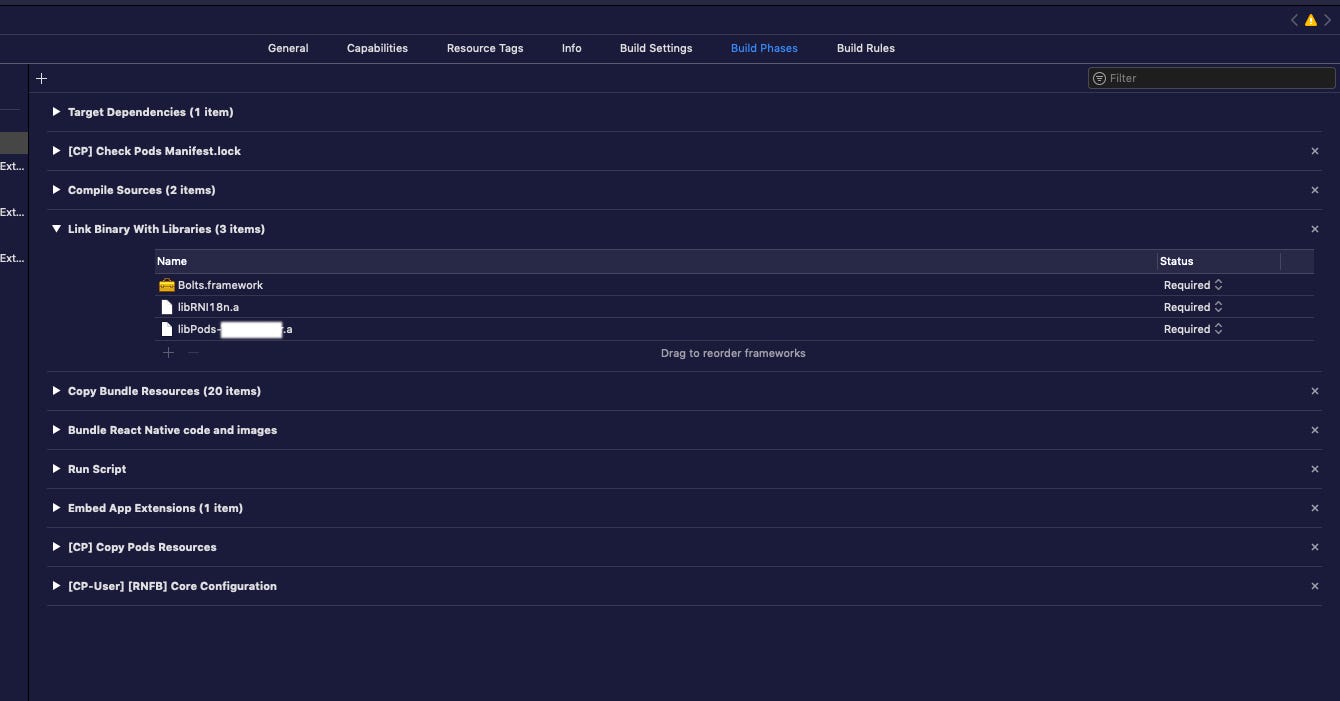Add a library with the plus button
Screen dimensions: 1340x701
click(168, 353)
